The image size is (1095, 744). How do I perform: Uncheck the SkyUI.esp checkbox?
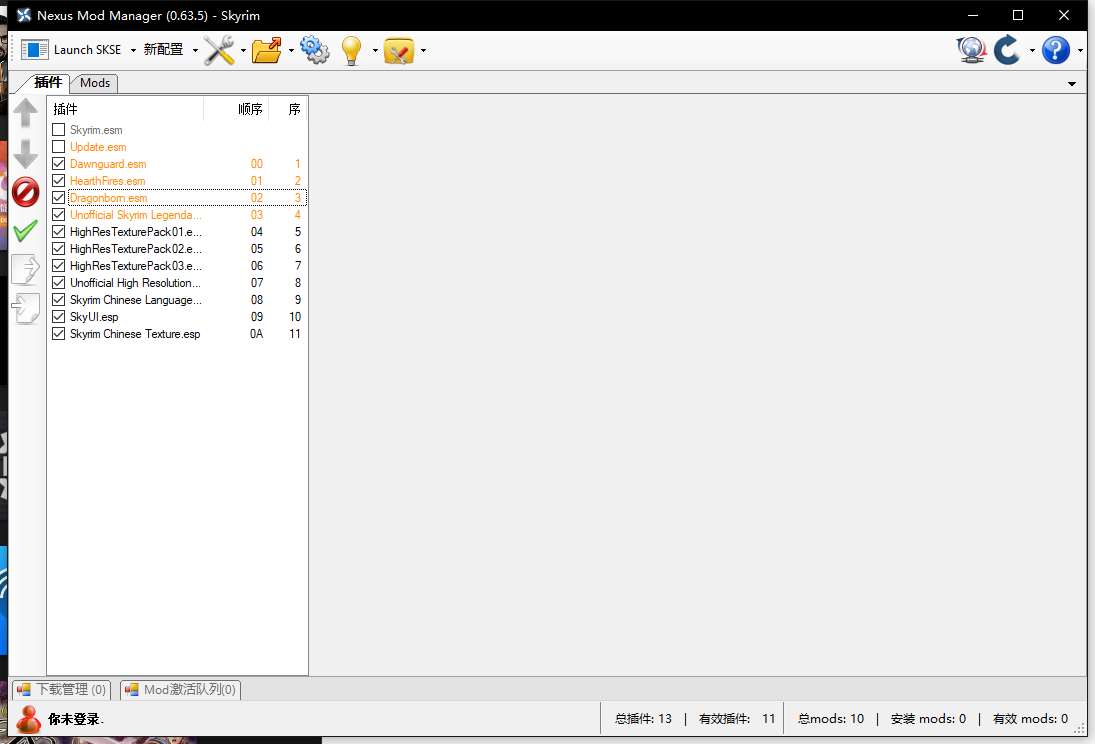[x=59, y=316]
